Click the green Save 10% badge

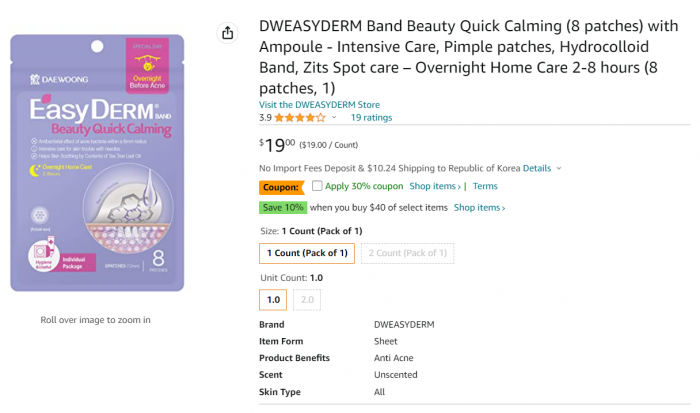click(x=283, y=208)
